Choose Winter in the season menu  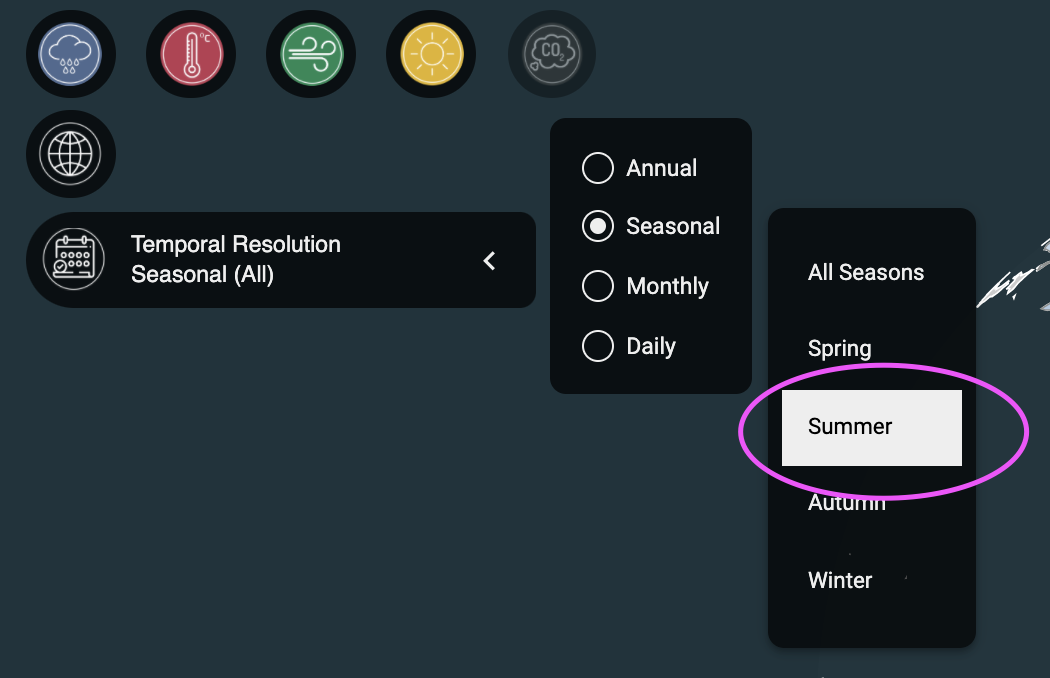[x=840, y=580]
